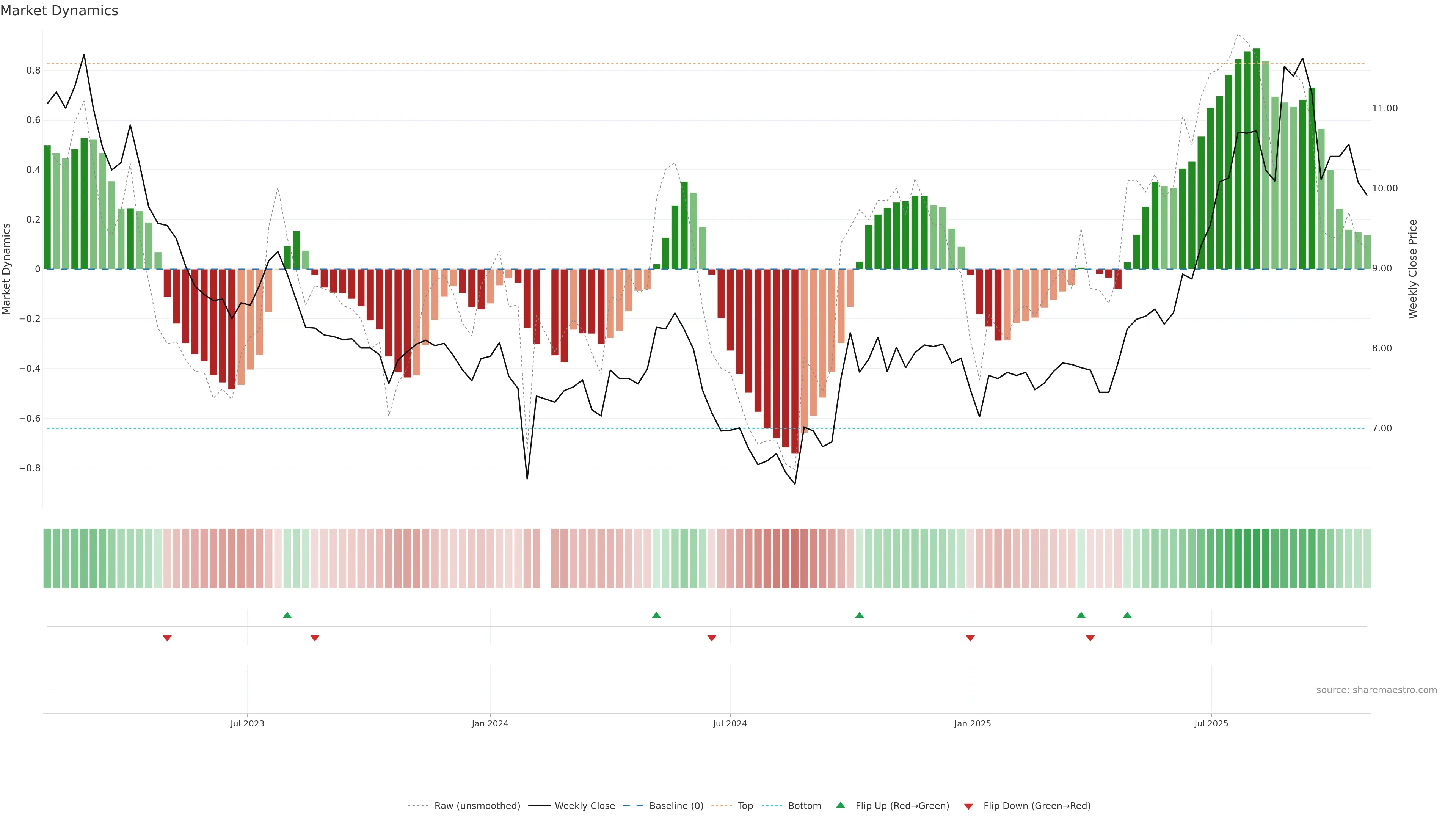Click the darkest green heat strip cell
This screenshot has height=819, width=1456.
tap(1257, 559)
